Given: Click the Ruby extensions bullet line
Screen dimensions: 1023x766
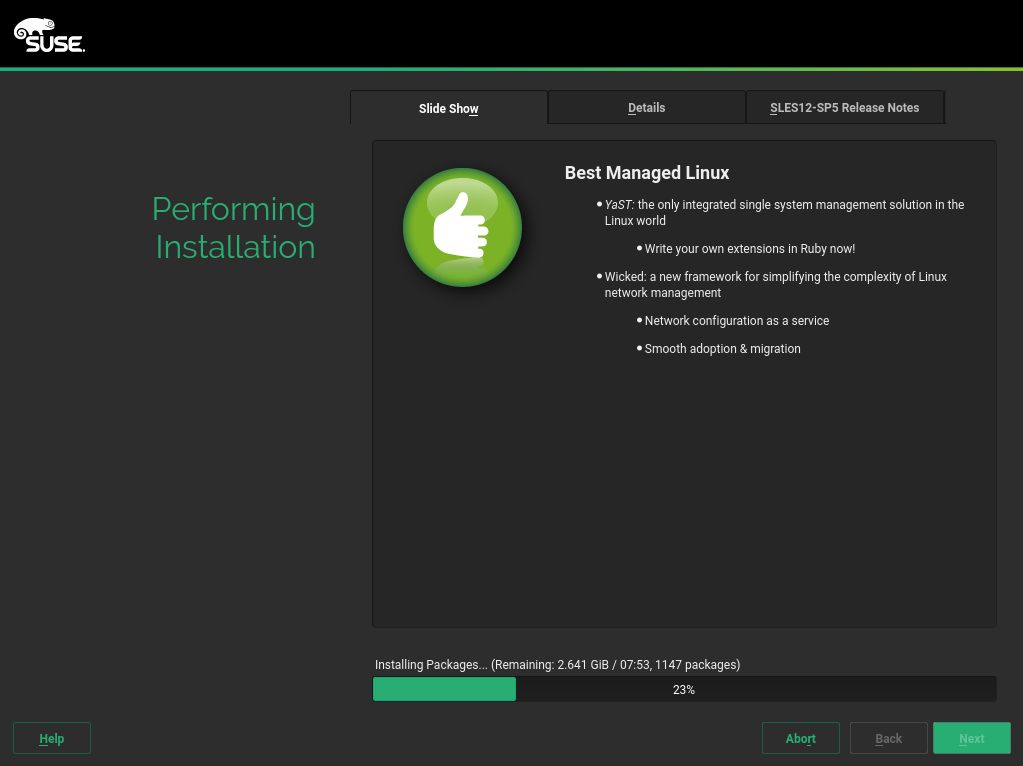Looking at the screenshot, I should point(749,248).
